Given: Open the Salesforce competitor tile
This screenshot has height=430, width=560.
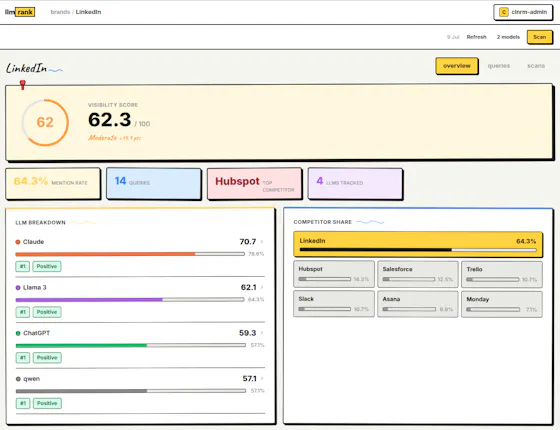Looking at the screenshot, I should click(418, 274).
